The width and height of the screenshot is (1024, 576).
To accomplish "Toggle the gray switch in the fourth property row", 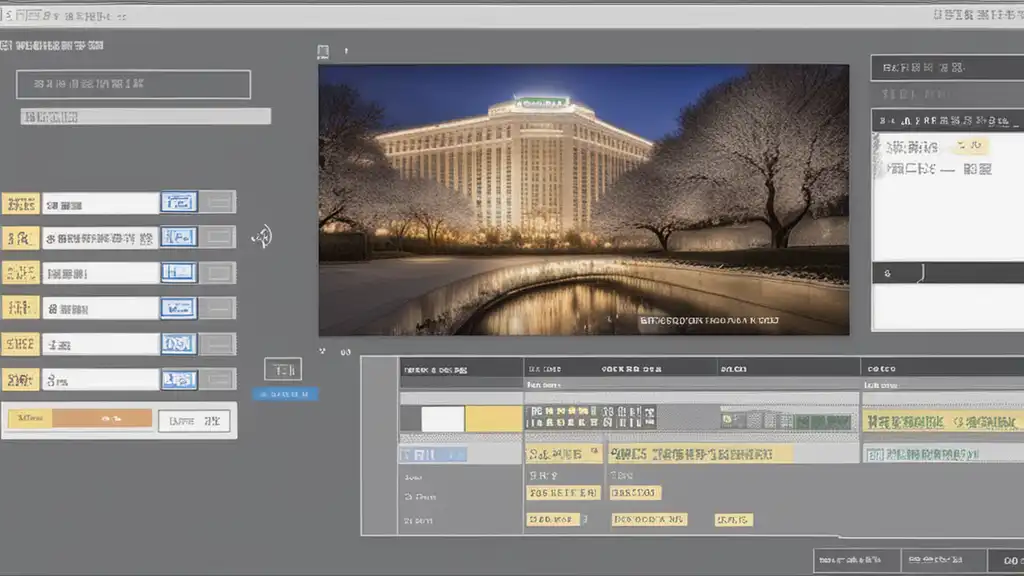I will pyautogui.click(x=218, y=308).
